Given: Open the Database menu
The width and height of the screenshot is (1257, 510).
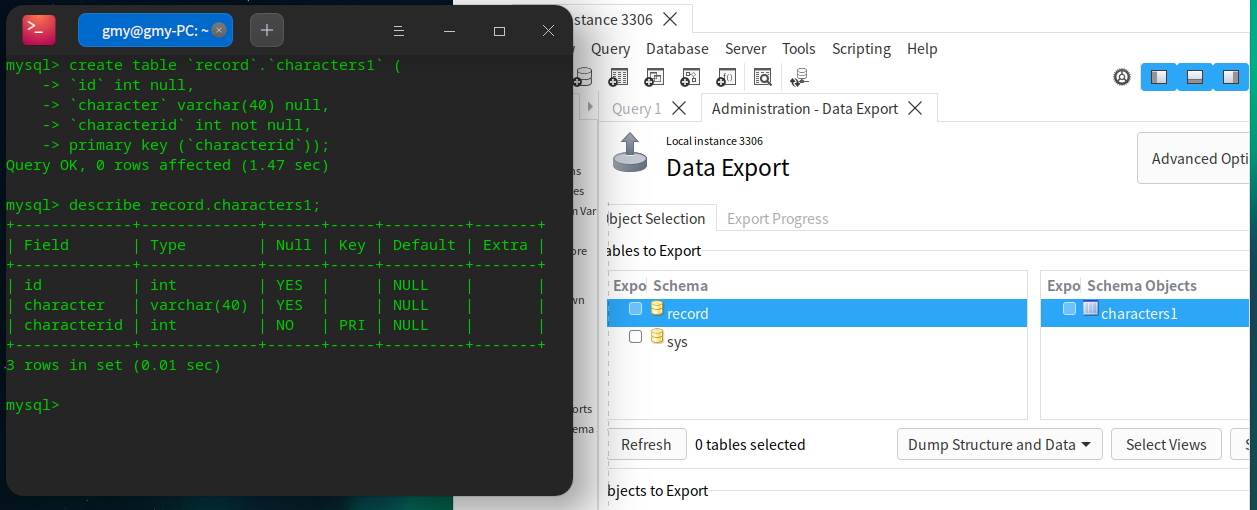Looking at the screenshot, I should click(x=677, y=48).
